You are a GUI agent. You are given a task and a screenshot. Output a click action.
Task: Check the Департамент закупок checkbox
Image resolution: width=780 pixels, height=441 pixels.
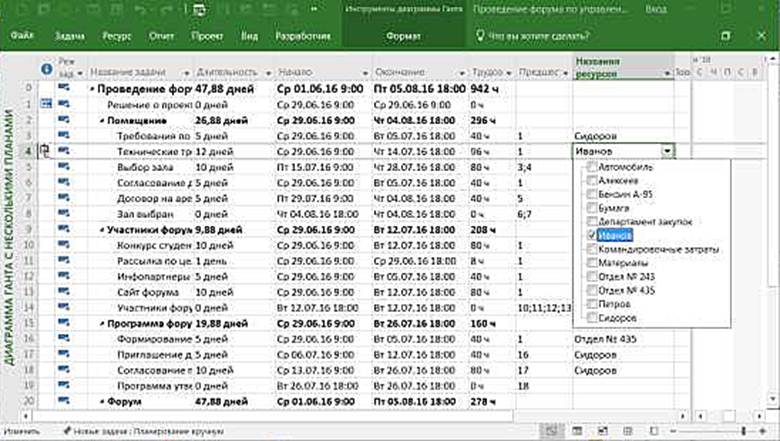pyautogui.click(x=592, y=222)
